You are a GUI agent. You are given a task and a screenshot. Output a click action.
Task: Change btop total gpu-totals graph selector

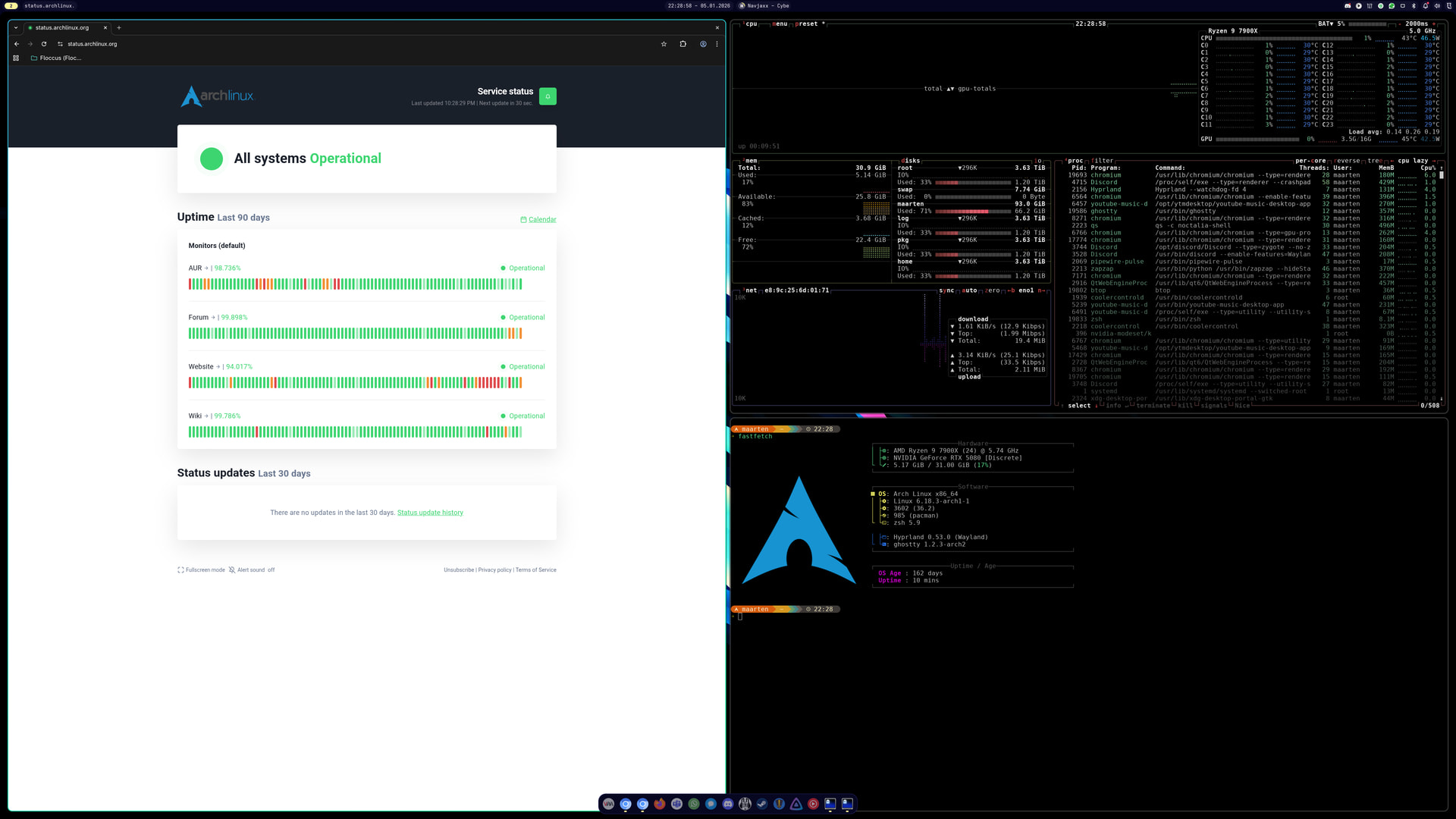click(x=960, y=89)
